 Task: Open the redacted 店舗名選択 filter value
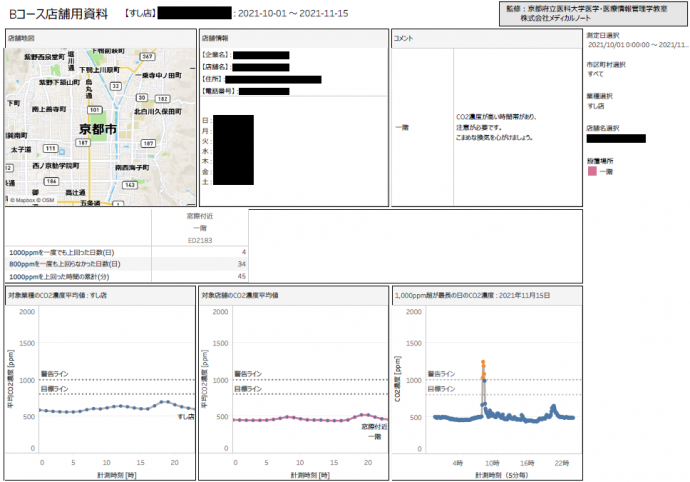pos(616,139)
